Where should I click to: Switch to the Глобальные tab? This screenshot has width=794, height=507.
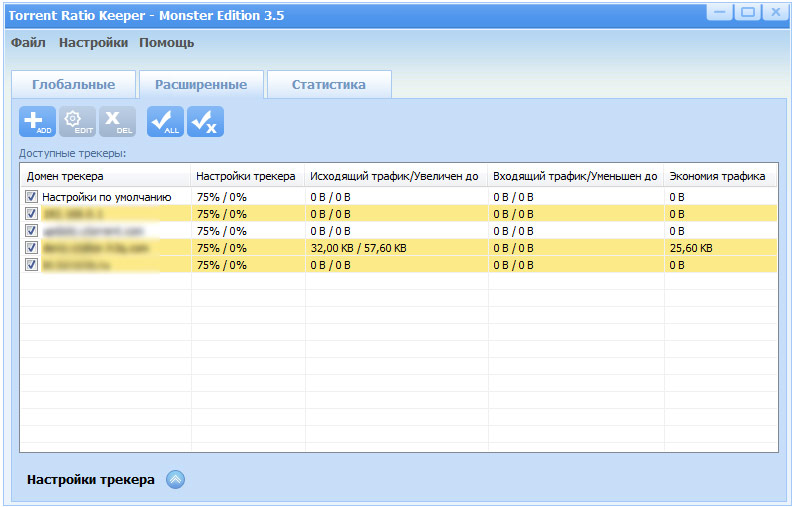coord(73,85)
